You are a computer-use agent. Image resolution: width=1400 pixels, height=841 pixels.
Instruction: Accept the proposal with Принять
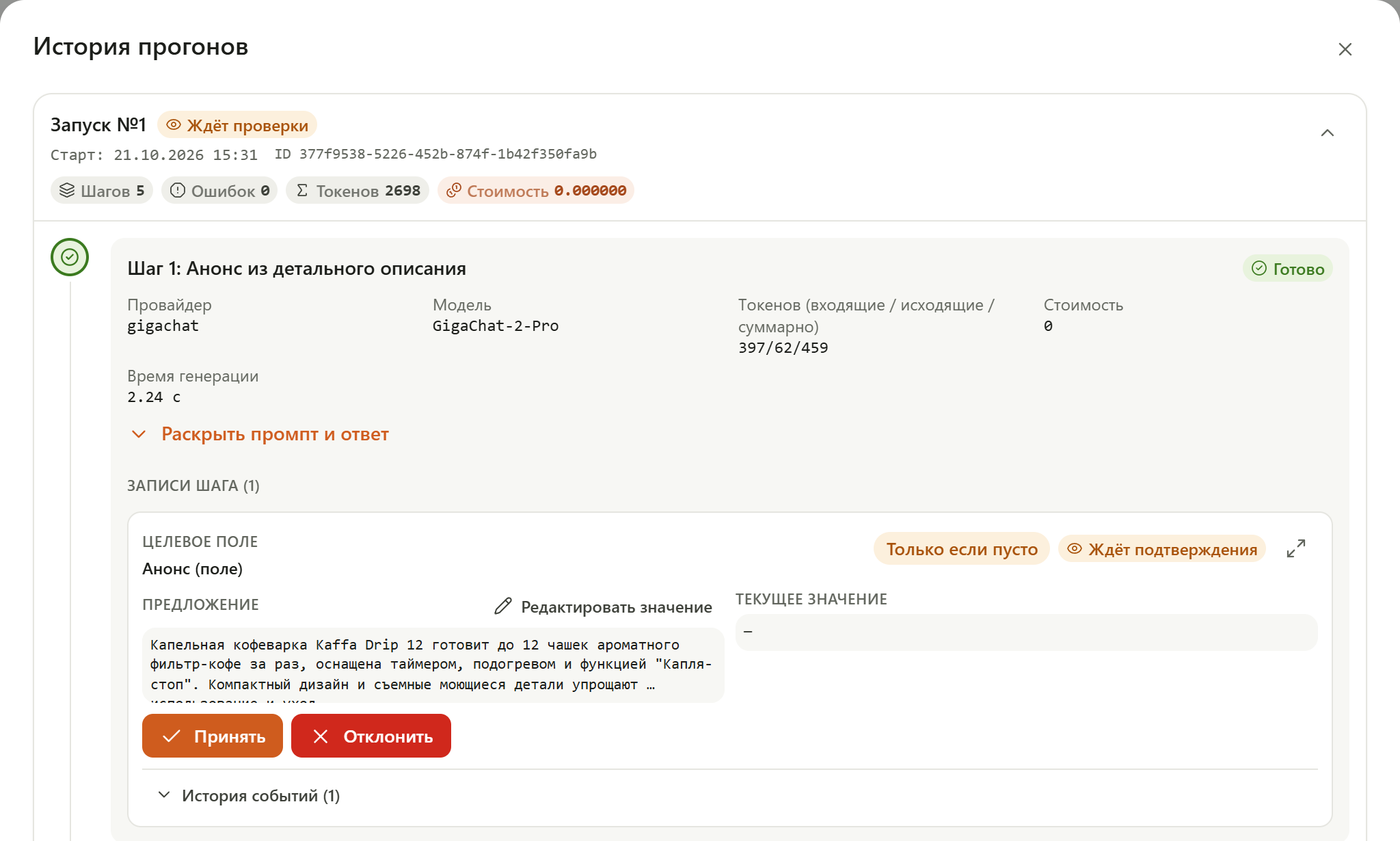tap(213, 736)
